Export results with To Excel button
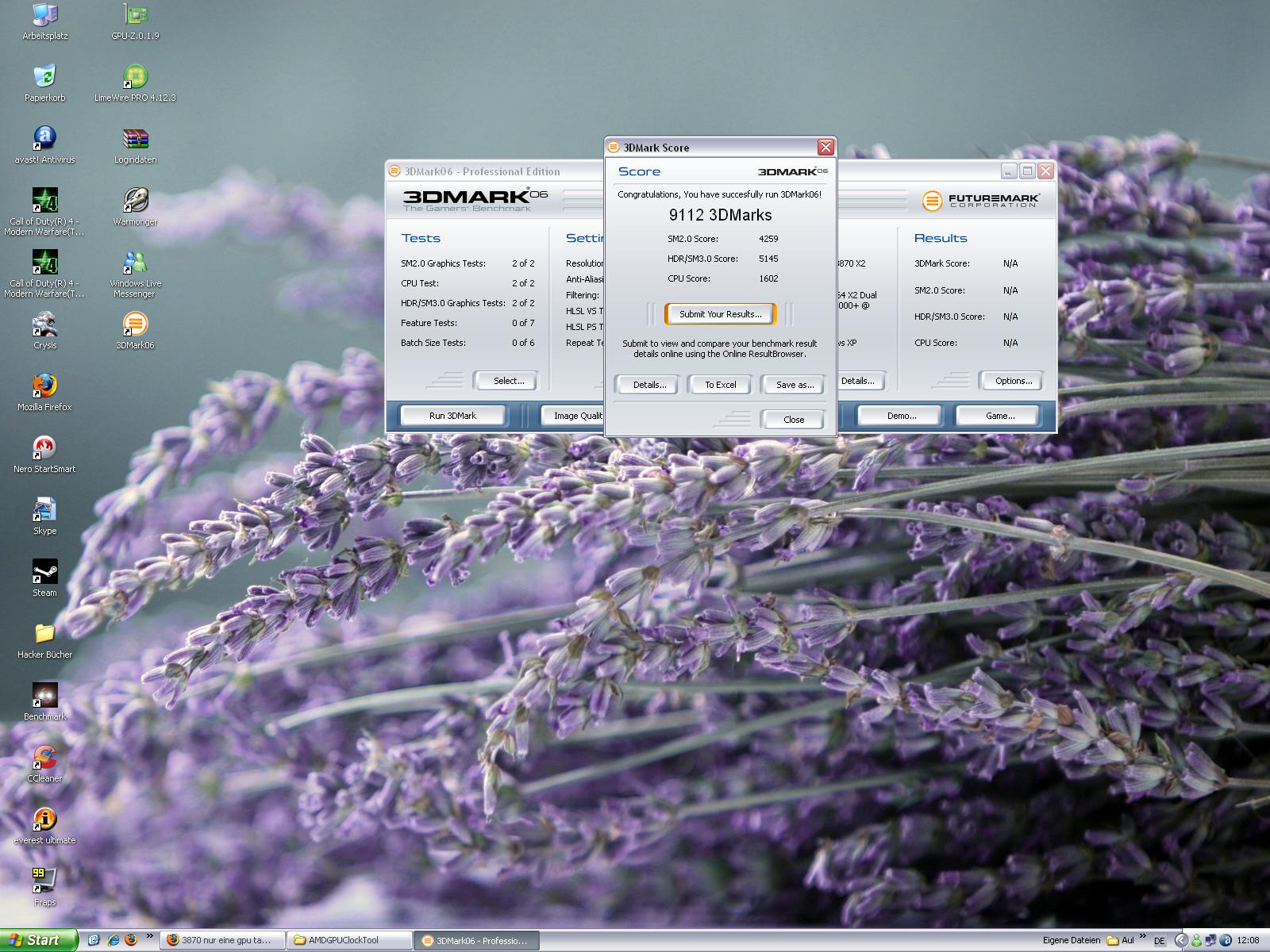 [x=720, y=385]
